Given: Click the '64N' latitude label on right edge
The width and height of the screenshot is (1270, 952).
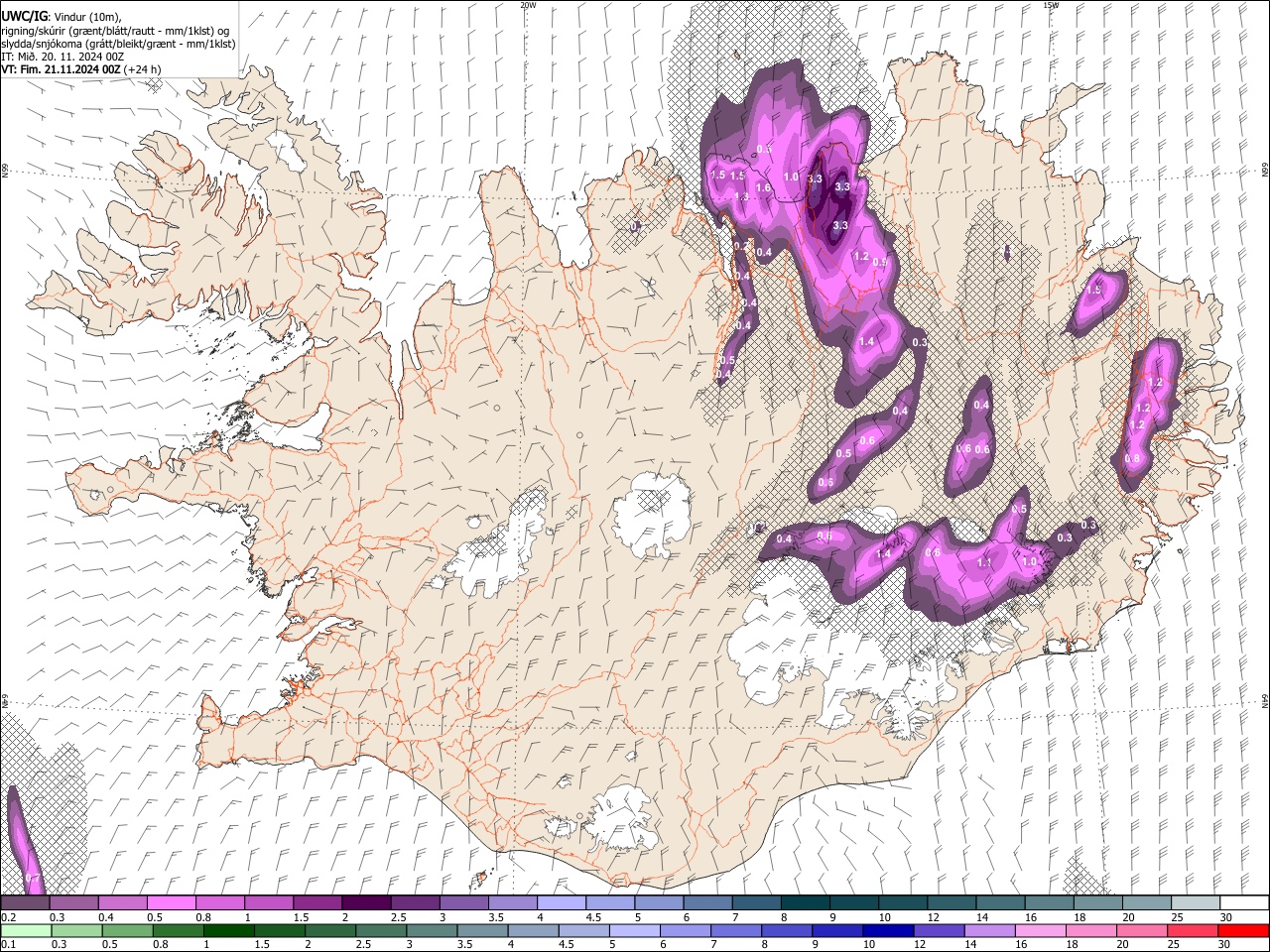Looking at the screenshot, I should point(1265,701).
